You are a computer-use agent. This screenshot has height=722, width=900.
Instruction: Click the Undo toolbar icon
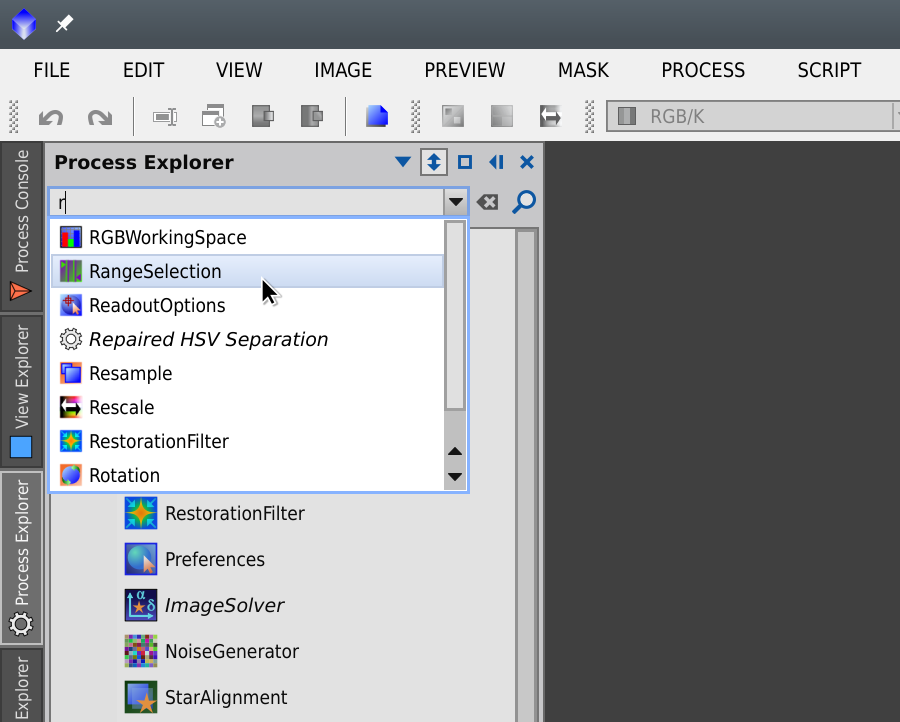coord(51,117)
